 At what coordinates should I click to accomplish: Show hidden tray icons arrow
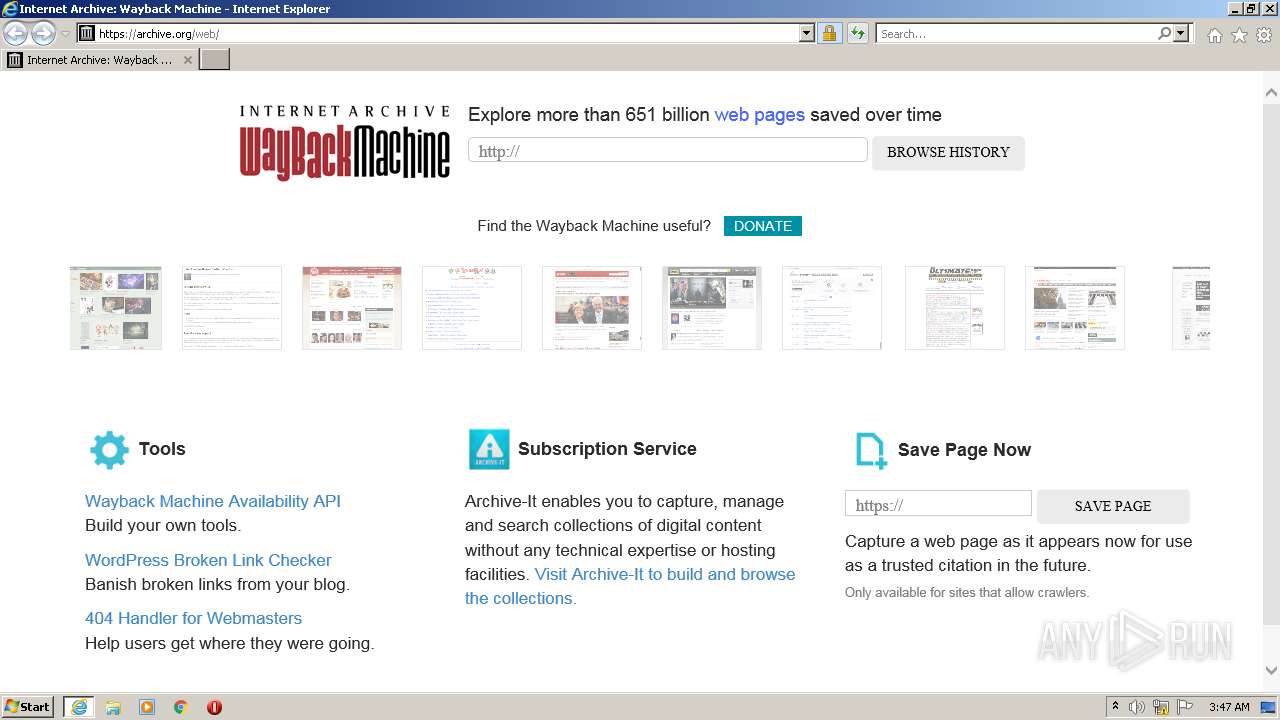(x=1115, y=707)
